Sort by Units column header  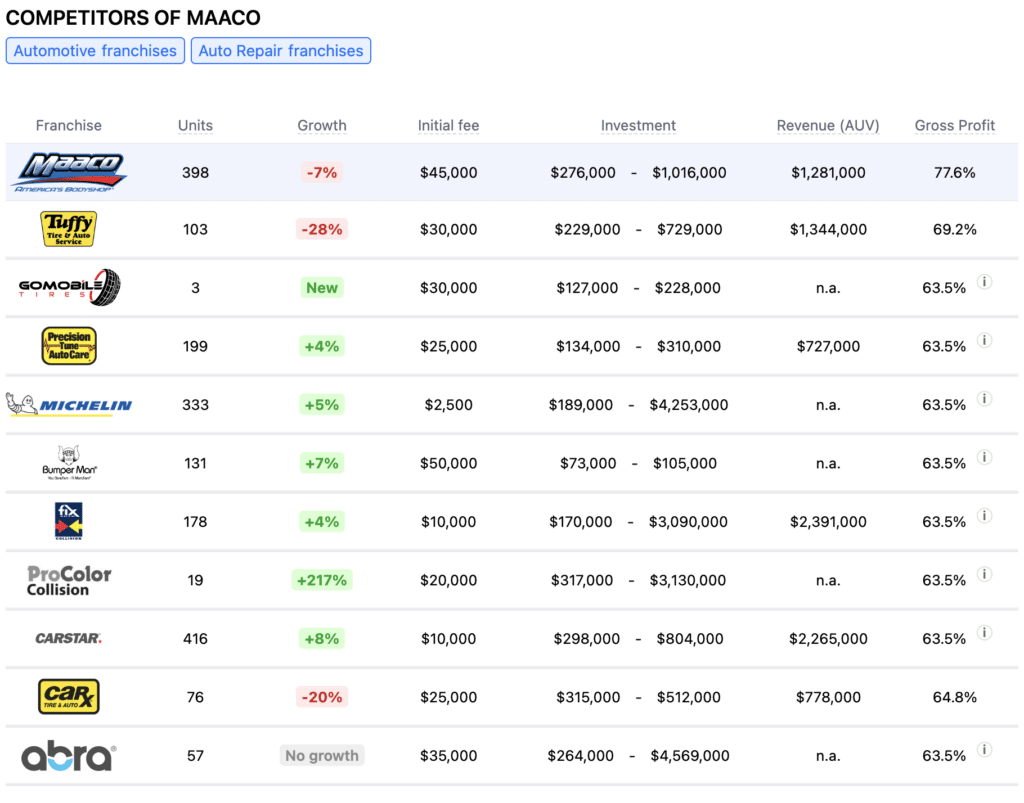coord(195,125)
